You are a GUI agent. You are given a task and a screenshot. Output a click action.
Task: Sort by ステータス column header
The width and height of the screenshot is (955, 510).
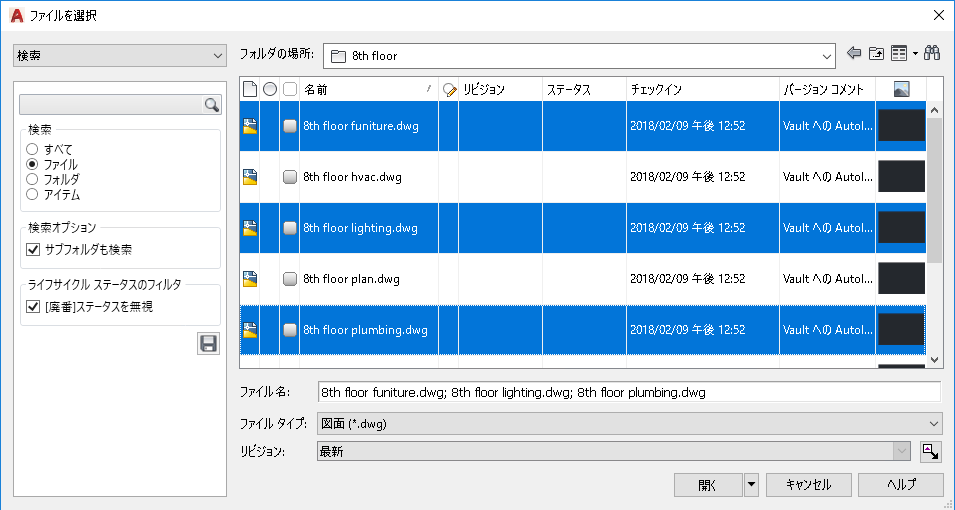(584, 90)
